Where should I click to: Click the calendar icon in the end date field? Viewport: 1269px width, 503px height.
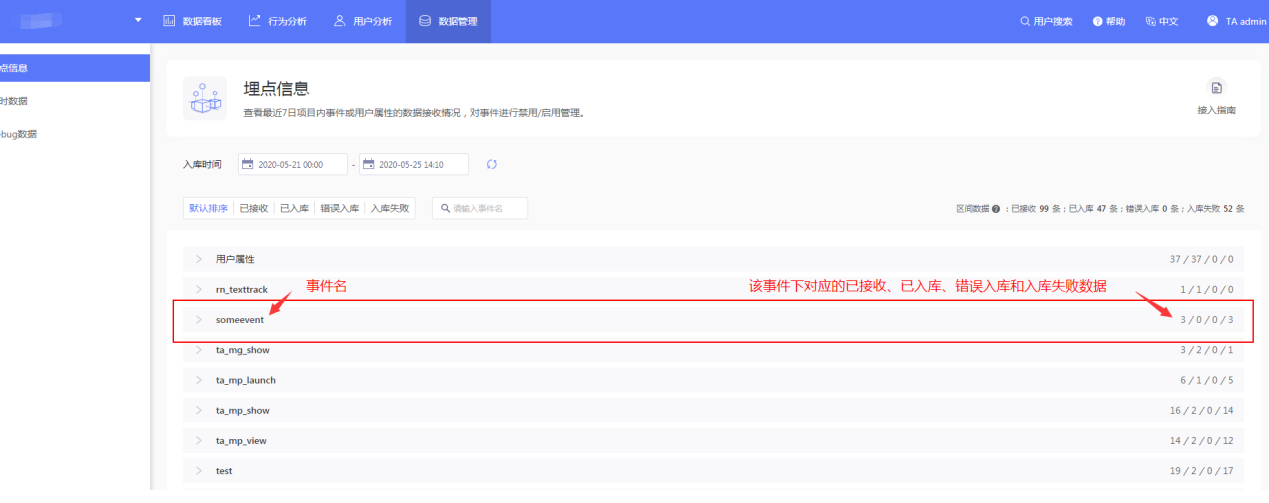pos(368,164)
